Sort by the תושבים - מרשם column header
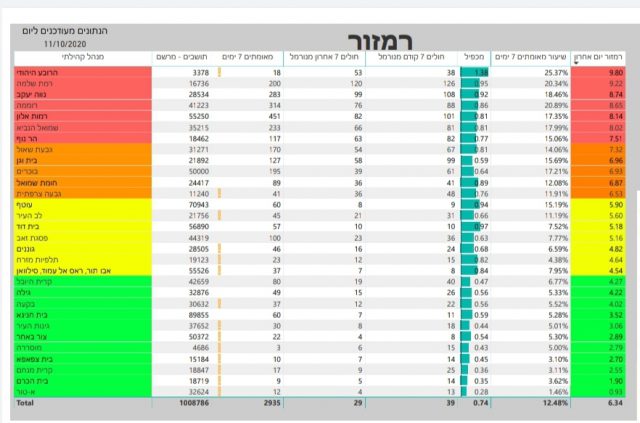The height and width of the screenshot is (423, 640). tap(185, 59)
